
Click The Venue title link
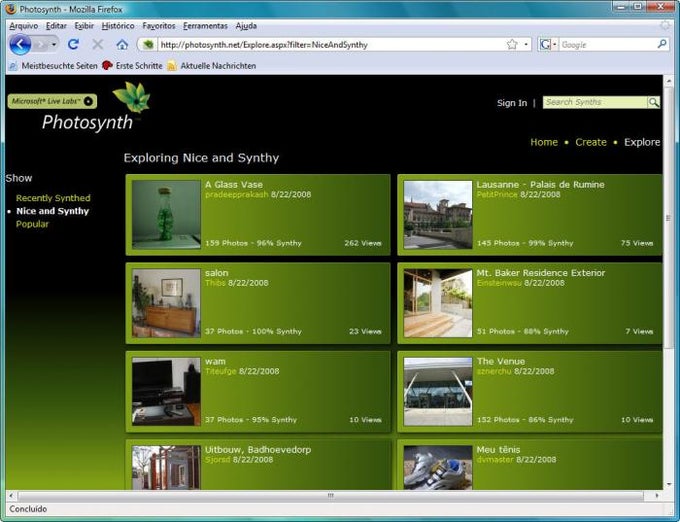(501, 362)
